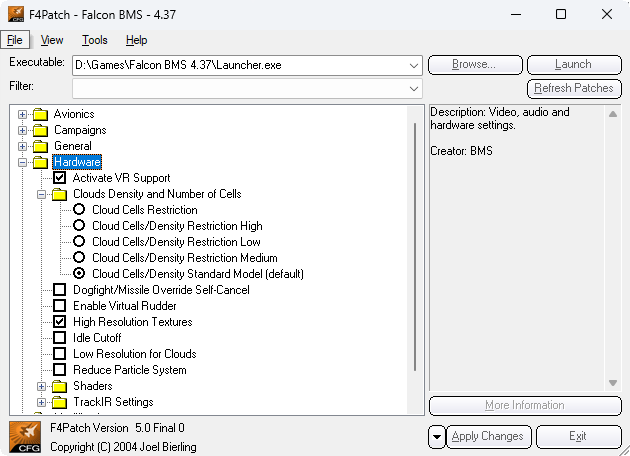Select the TrackIR Settings label

pyautogui.click(x=113, y=403)
